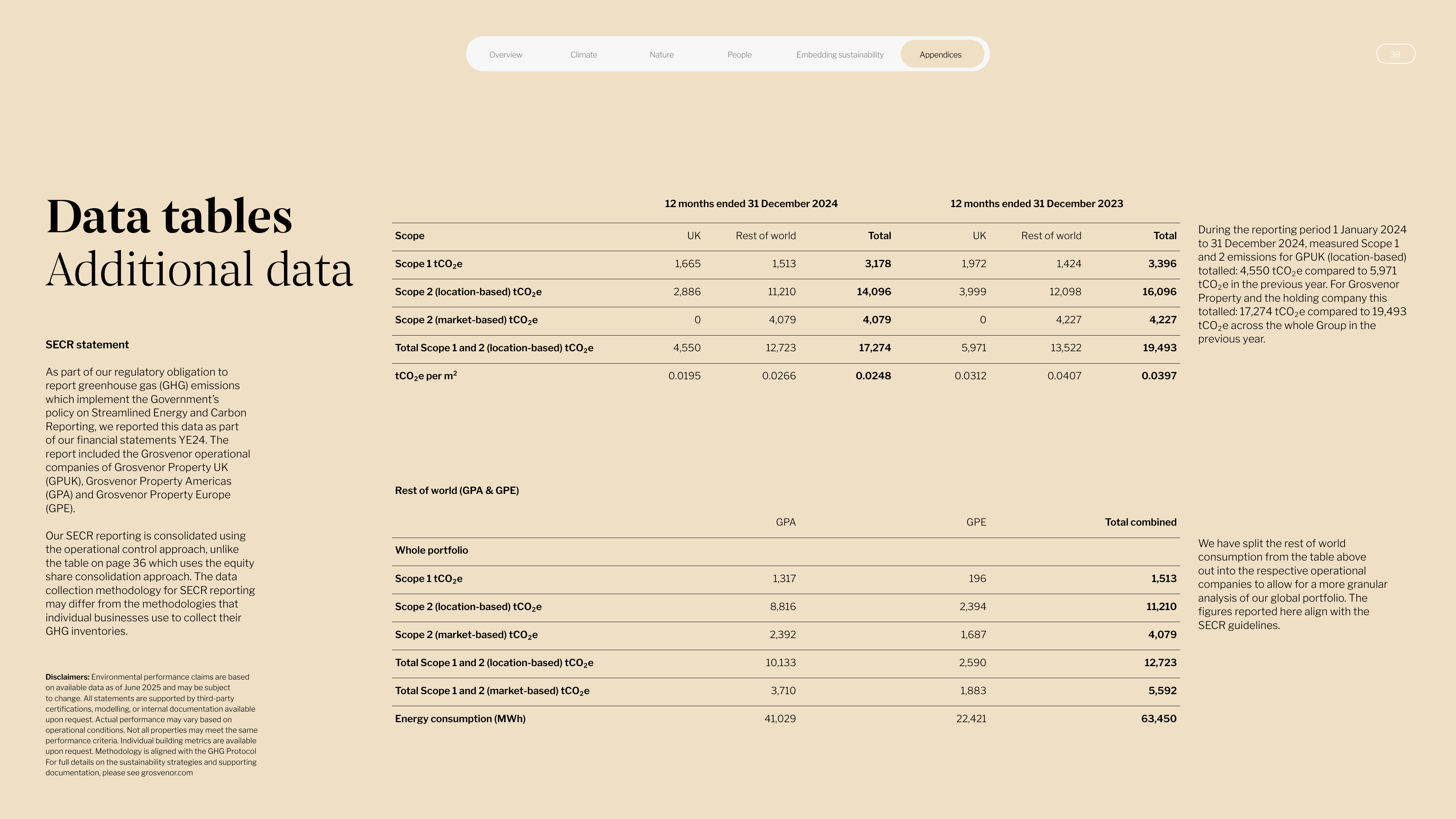Open Embedding sustainability section
This screenshot has height=819, width=1456.
click(840, 55)
